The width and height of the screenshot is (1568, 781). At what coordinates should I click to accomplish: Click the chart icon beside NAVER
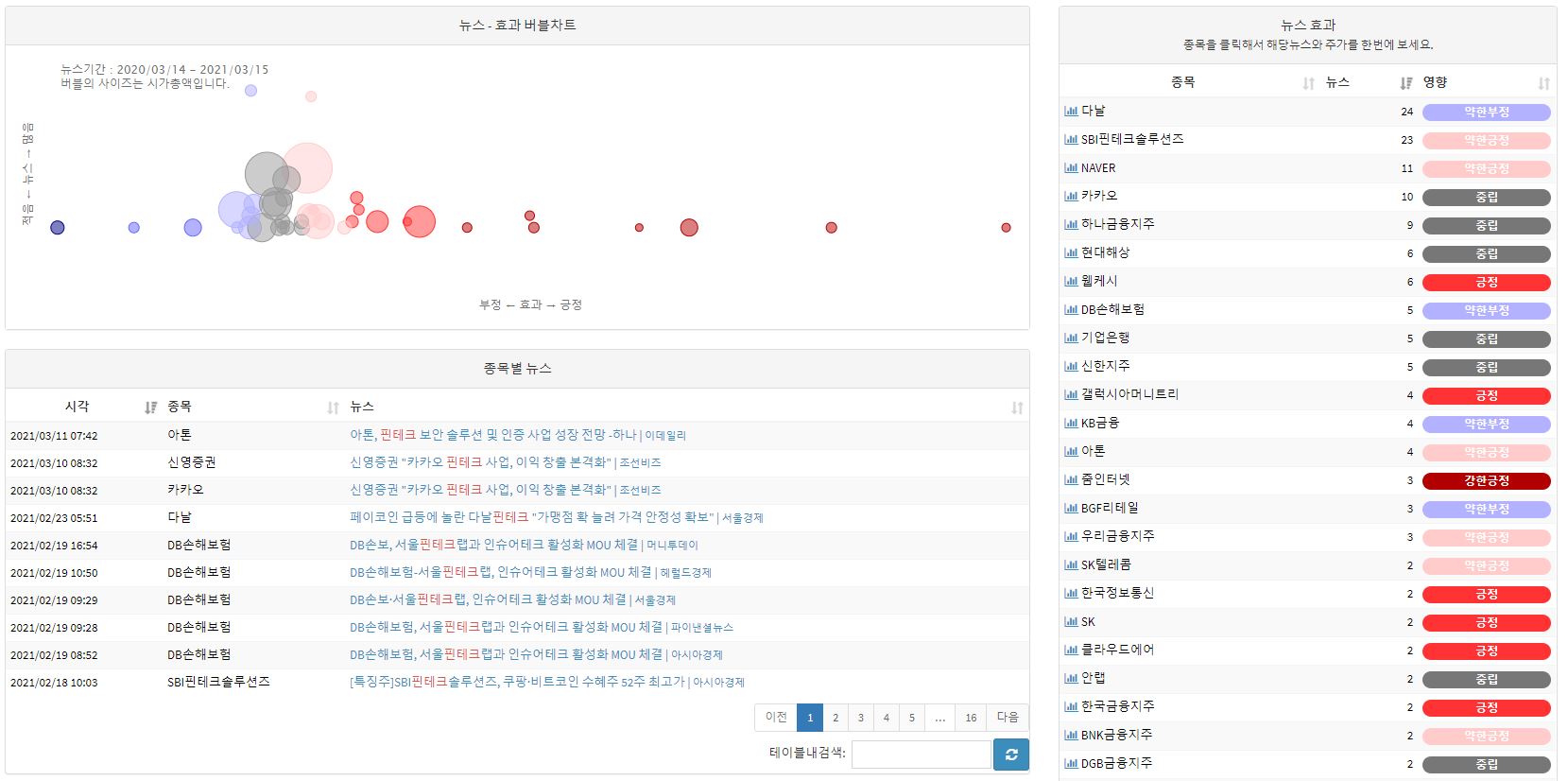coord(1071,168)
